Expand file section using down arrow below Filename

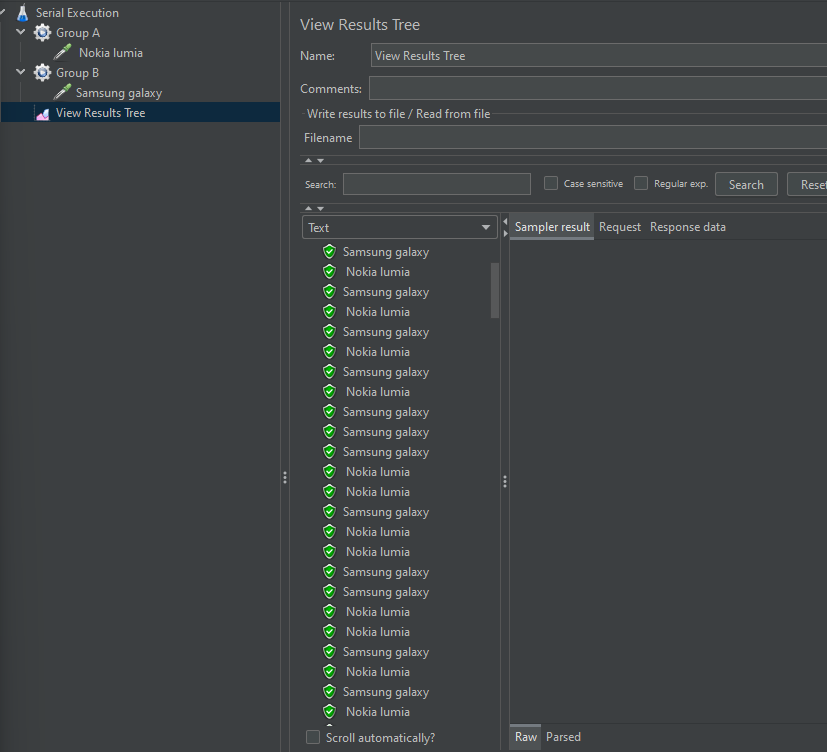(x=320, y=160)
